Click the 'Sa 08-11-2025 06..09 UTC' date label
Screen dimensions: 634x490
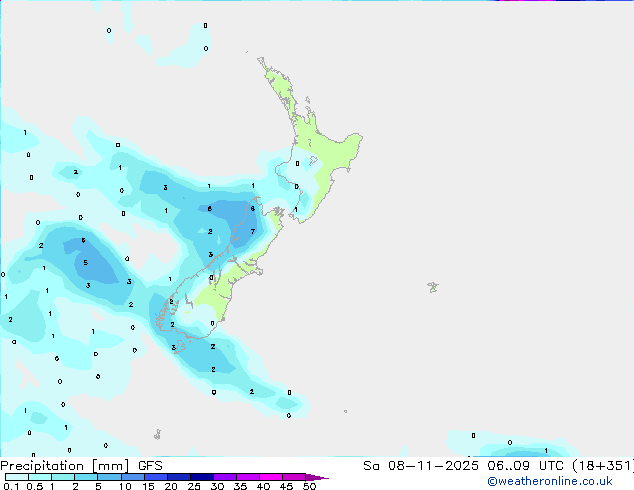point(463,466)
